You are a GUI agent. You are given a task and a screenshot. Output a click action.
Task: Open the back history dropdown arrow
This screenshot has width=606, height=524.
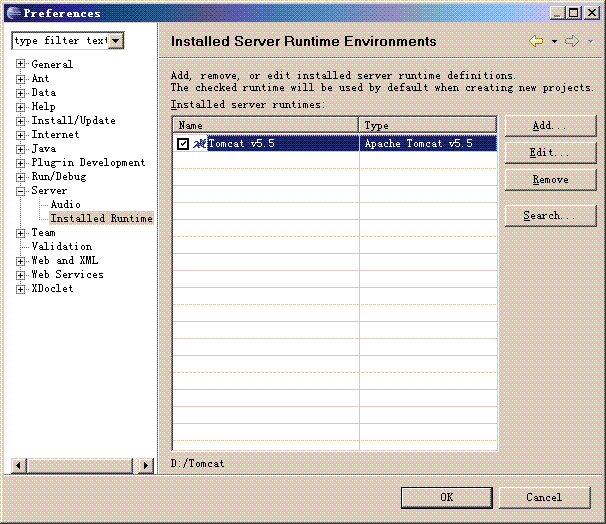(x=554, y=41)
